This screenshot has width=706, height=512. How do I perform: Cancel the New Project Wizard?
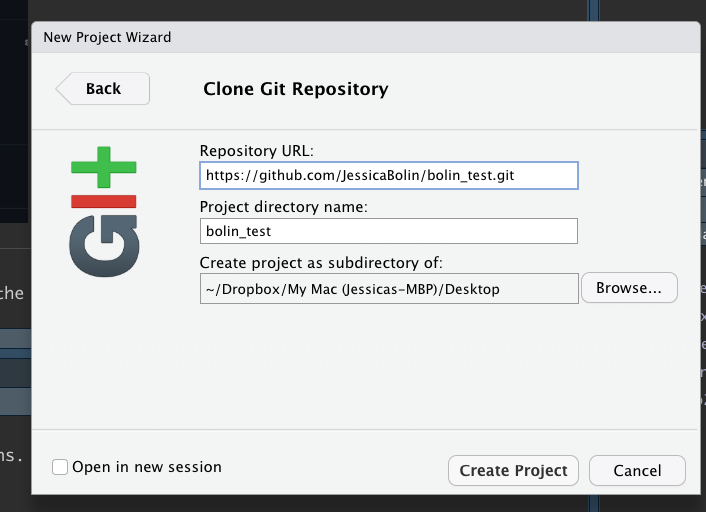pos(637,470)
